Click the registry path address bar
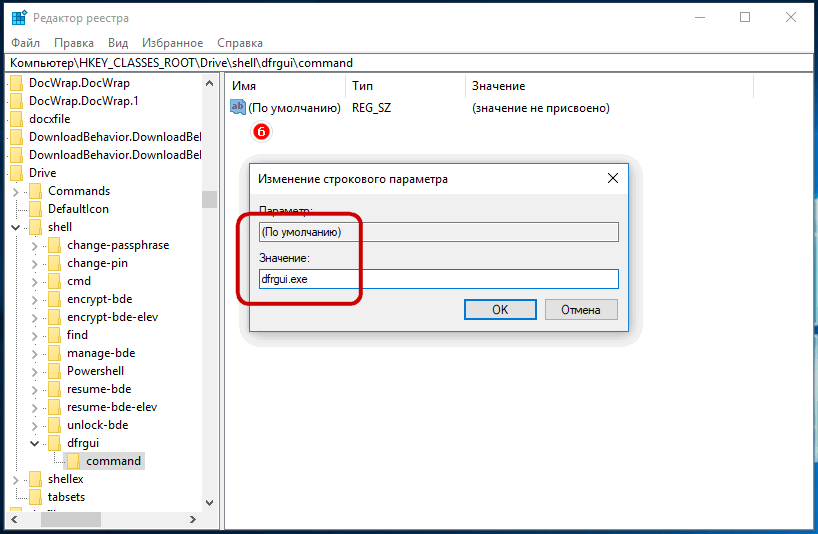This screenshot has width=818, height=534. point(409,63)
